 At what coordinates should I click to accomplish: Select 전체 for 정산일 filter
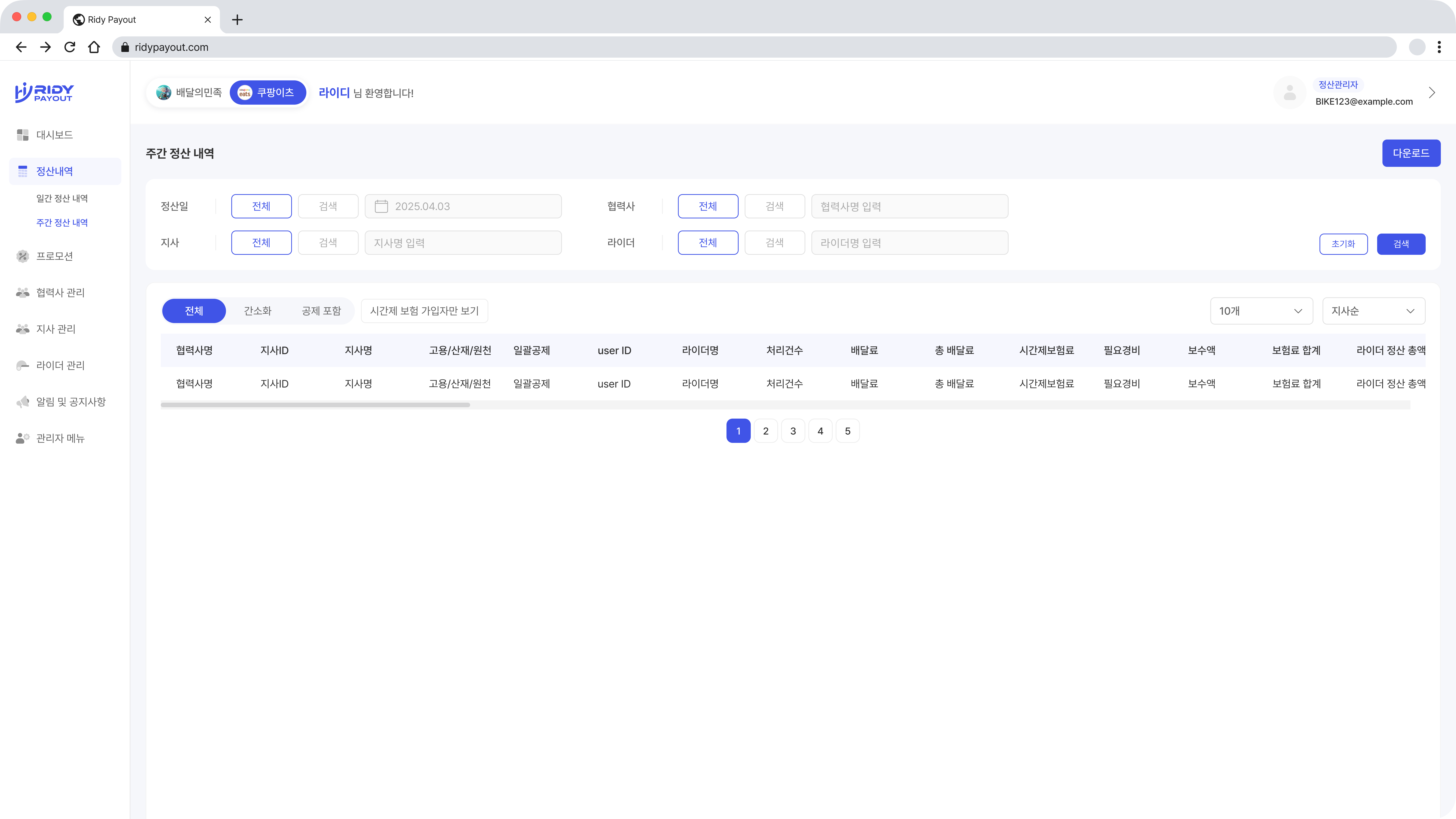point(261,206)
